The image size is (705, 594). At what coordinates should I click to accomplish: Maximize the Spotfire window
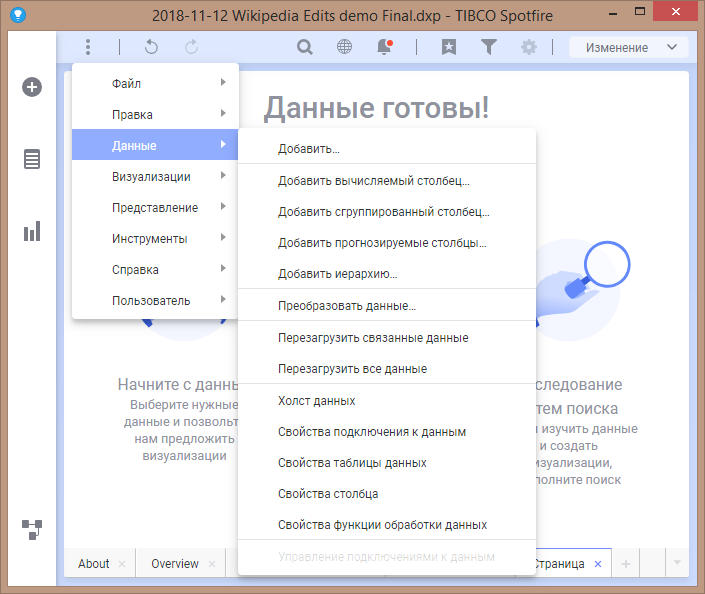tap(640, 12)
